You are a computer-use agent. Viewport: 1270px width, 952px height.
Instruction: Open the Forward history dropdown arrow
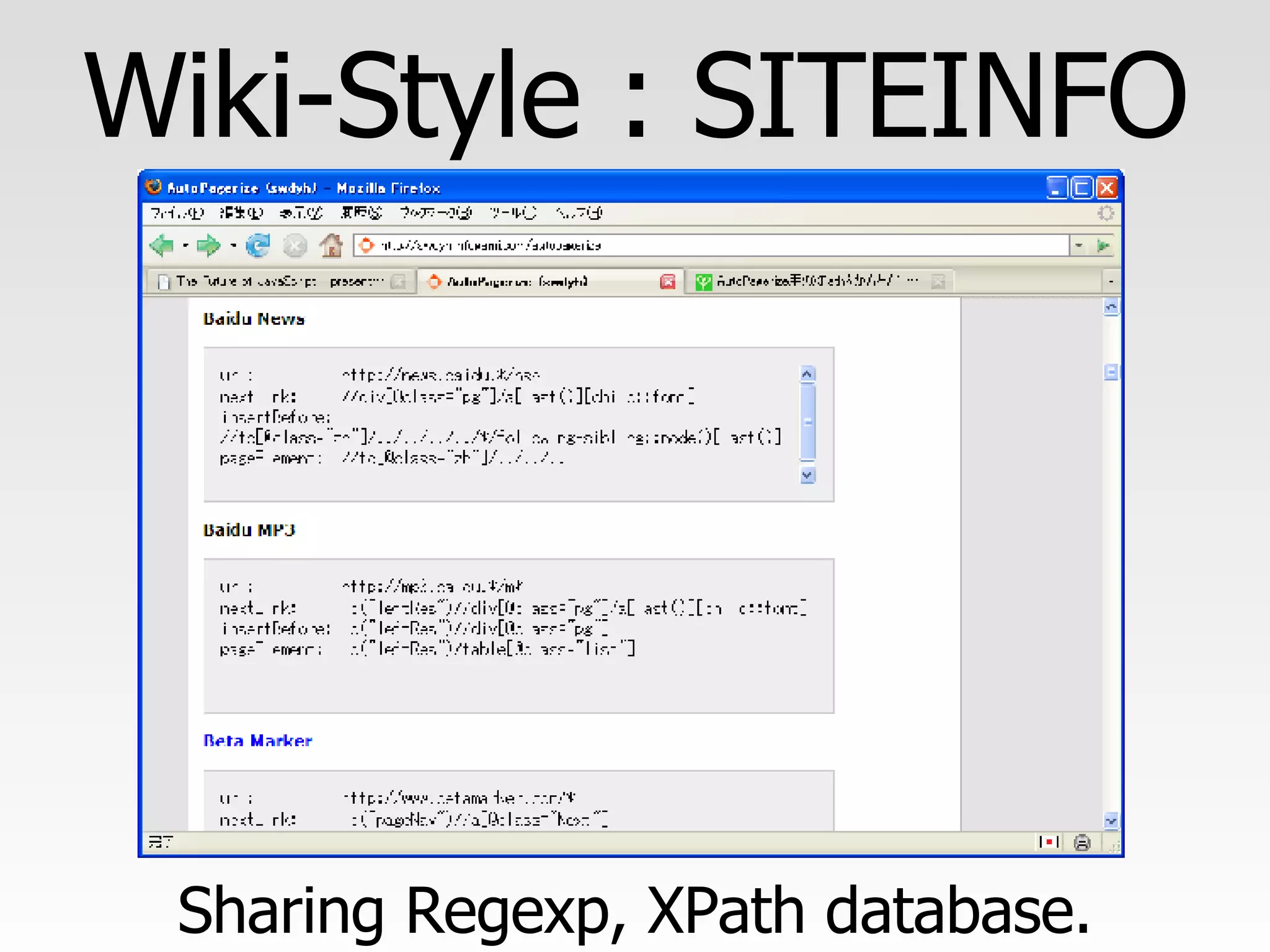pyautogui.click(x=233, y=246)
